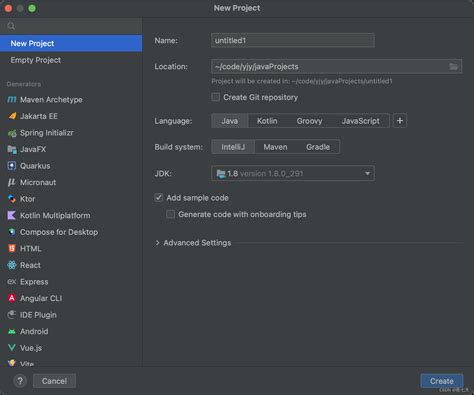Viewport: 474px width, 395px height.
Task: Click the Ktor generator icon
Action: click(x=12, y=199)
